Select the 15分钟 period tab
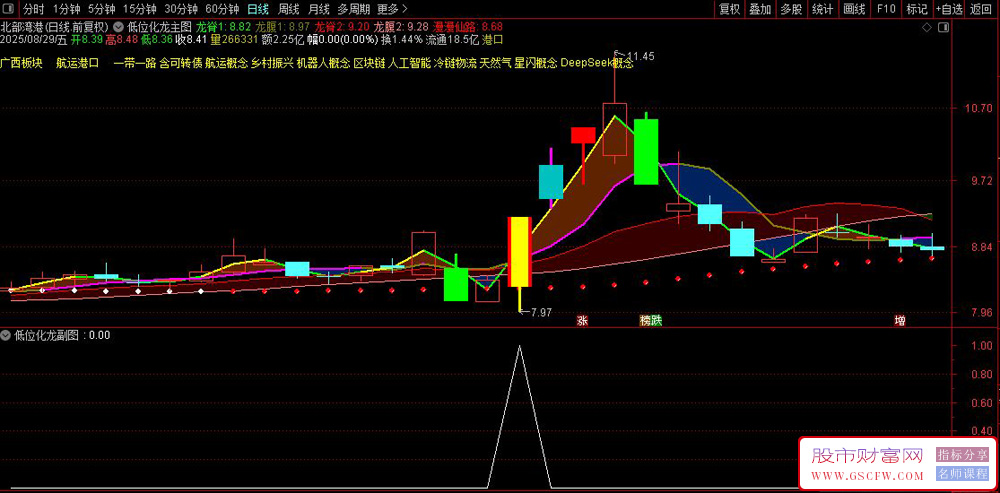1000x493 pixels. click(x=140, y=9)
